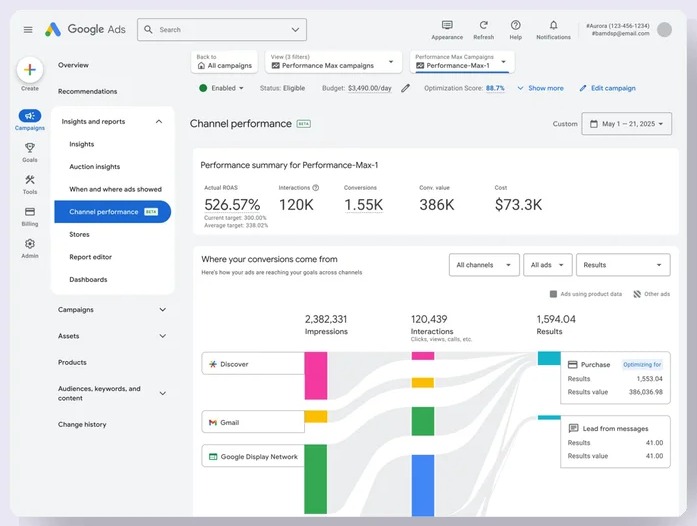Screen dimensions: 697x526
Task: Click the Lead from messages icon
Action: [573, 428]
